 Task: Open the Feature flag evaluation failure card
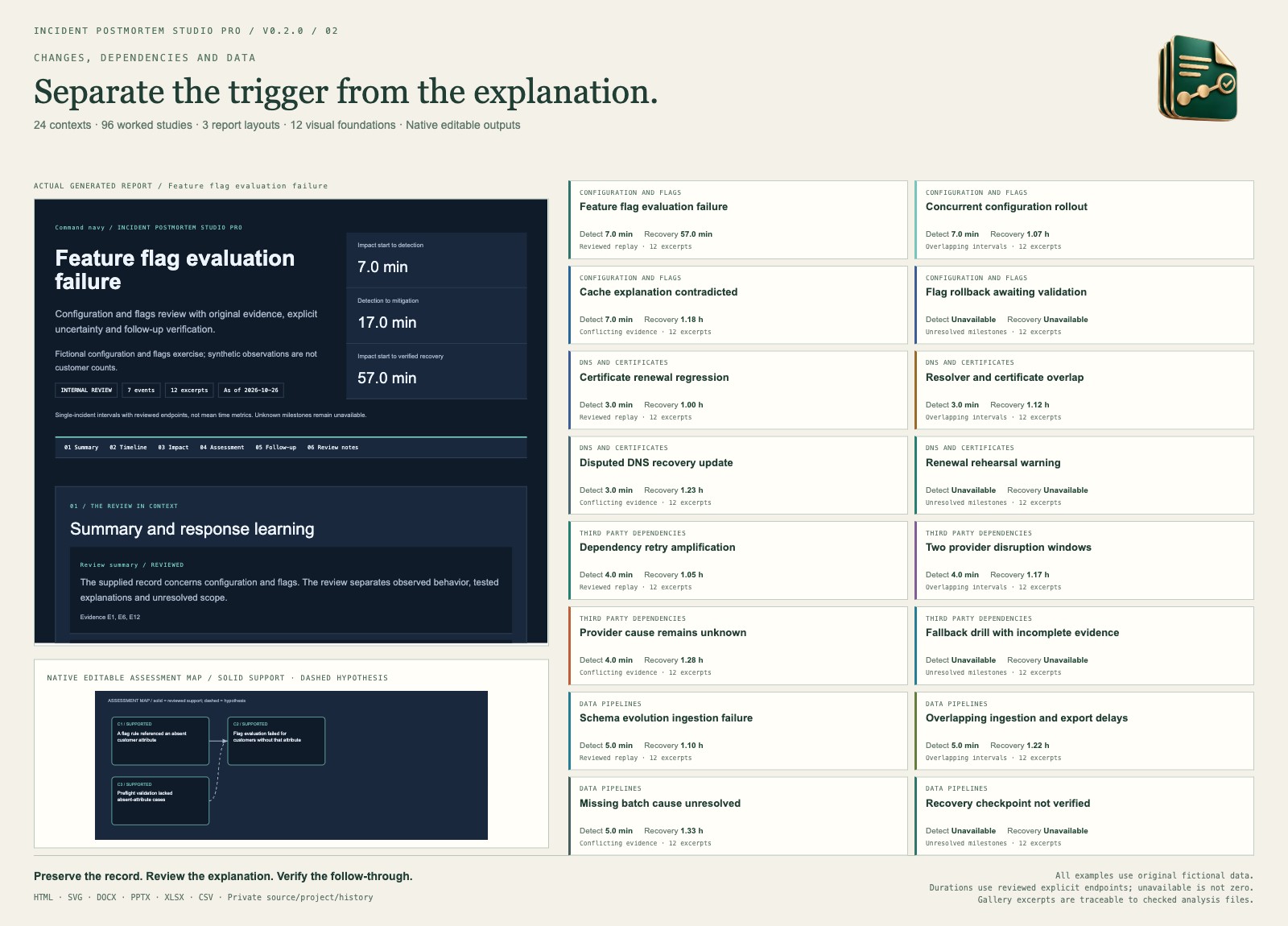coord(738,220)
